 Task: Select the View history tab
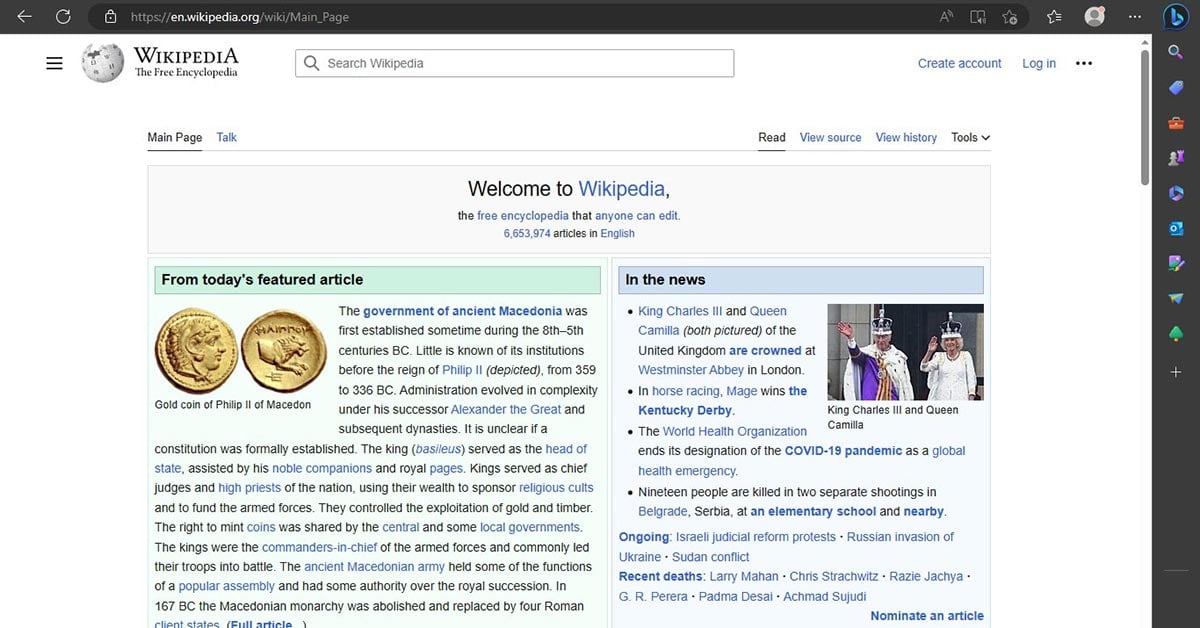(x=905, y=137)
